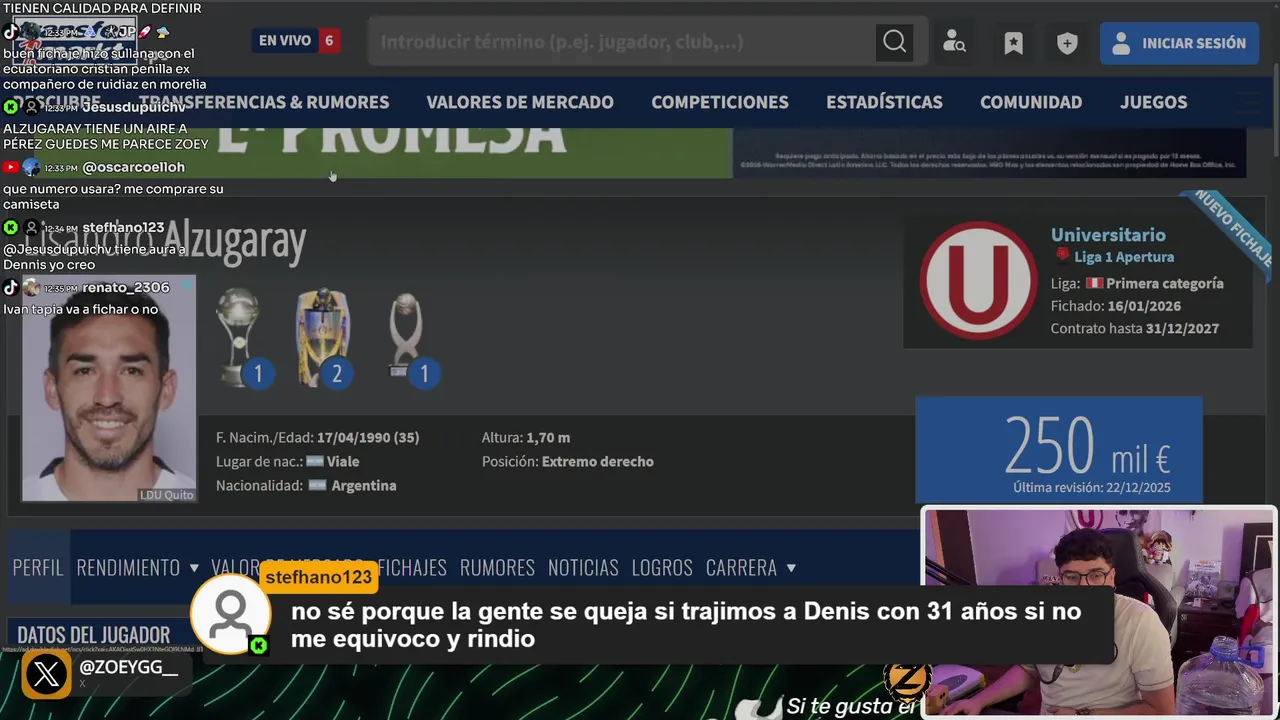This screenshot has height=720, width=1280.
Task: Select the PERFIL tab
Action: (x=38, y=567)
